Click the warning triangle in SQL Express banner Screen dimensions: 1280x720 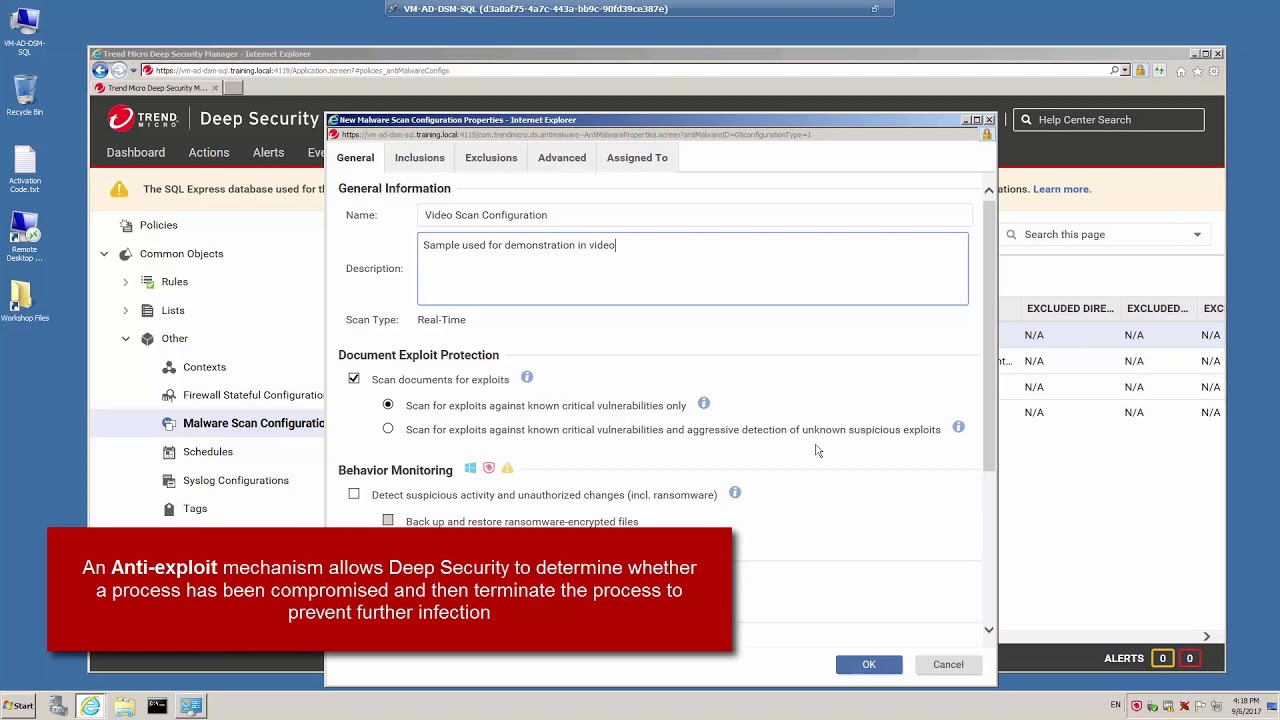point(119,189)
